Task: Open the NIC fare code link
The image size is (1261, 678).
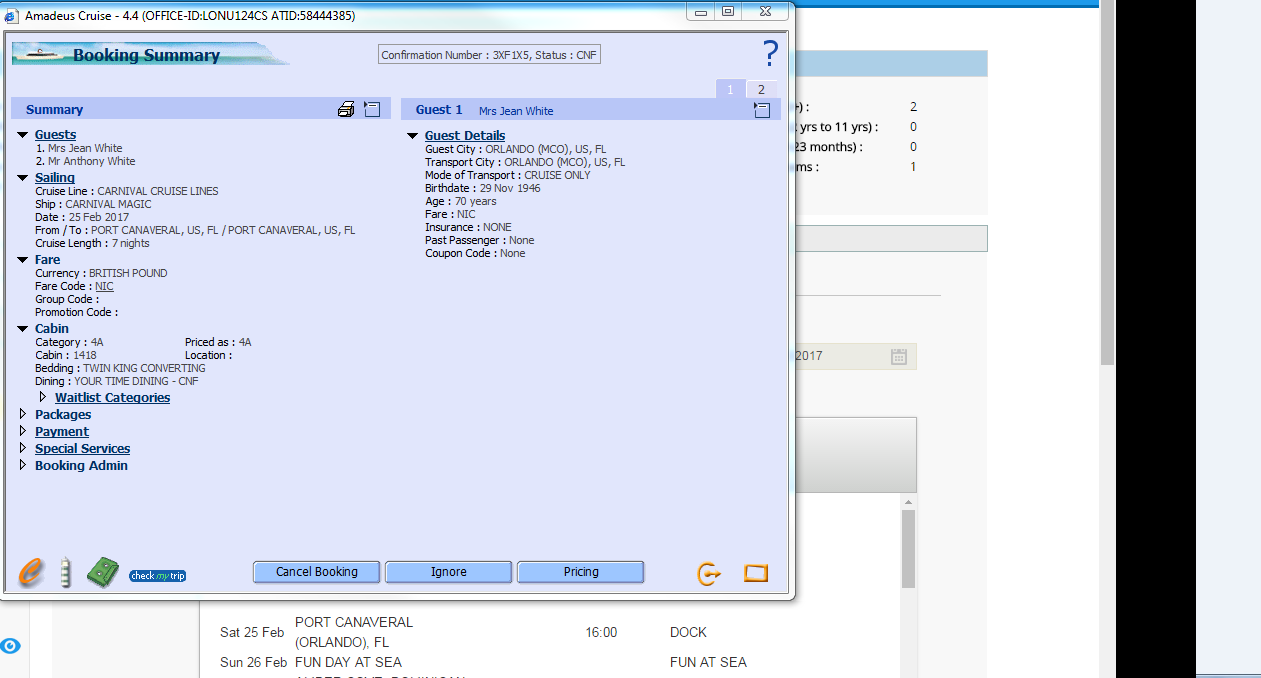Action: 104,286
